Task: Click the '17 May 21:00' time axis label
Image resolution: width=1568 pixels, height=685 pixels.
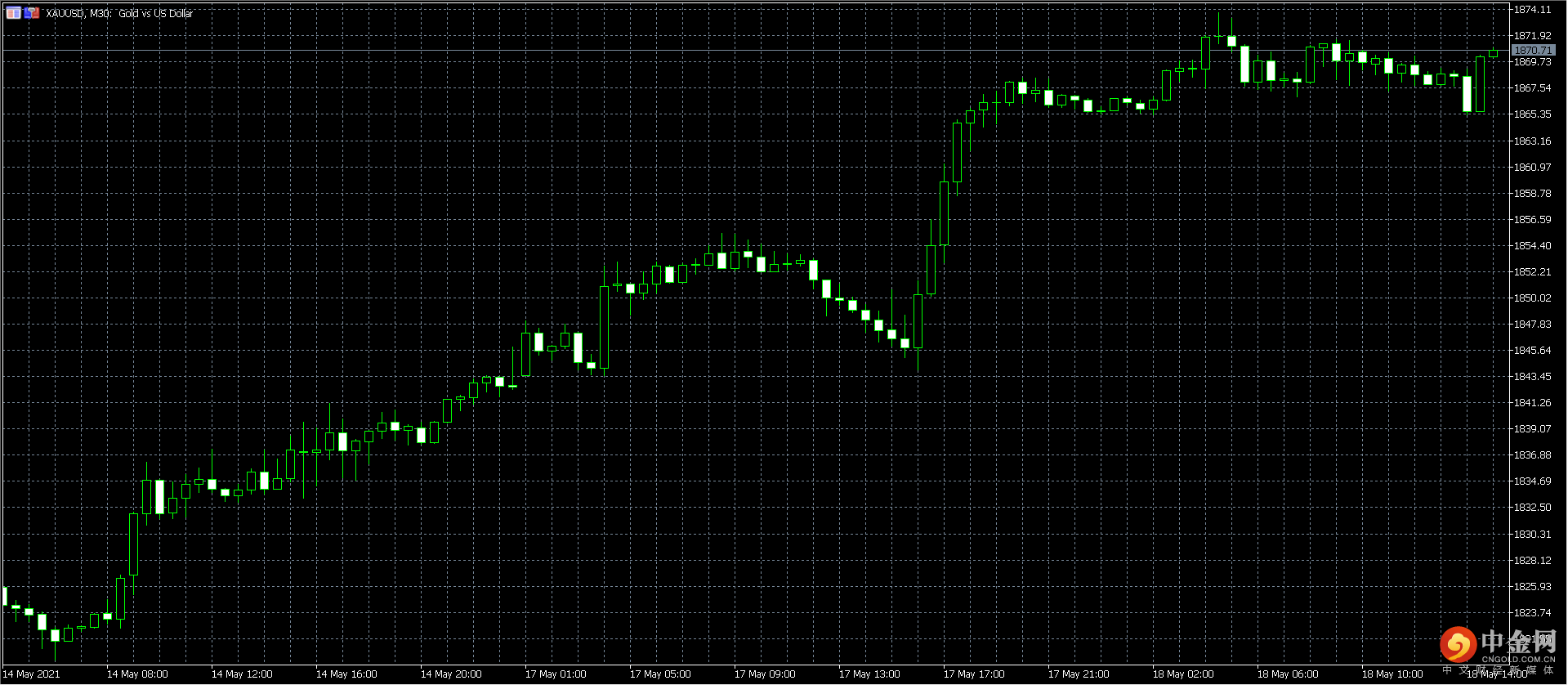Action: point(1079,674)
